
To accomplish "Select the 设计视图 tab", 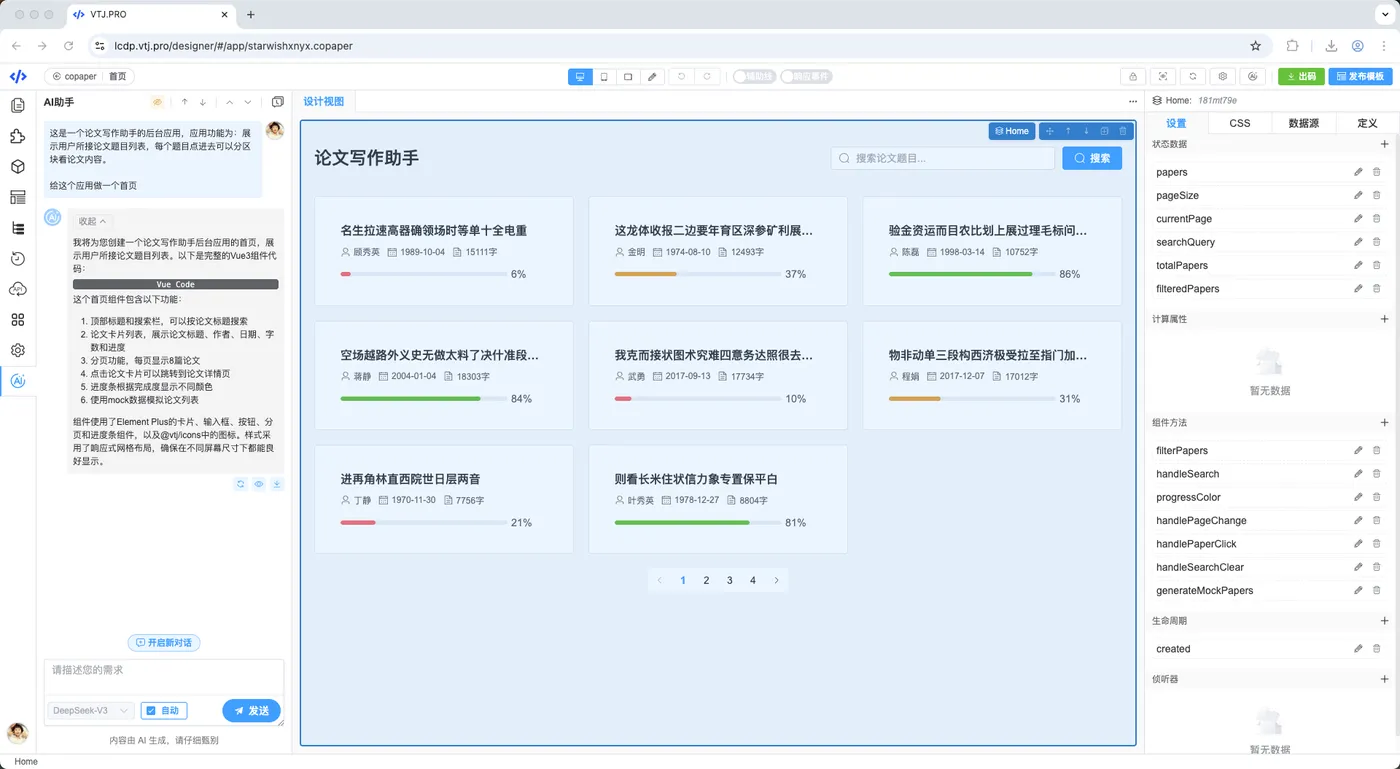I will (324, 102).
